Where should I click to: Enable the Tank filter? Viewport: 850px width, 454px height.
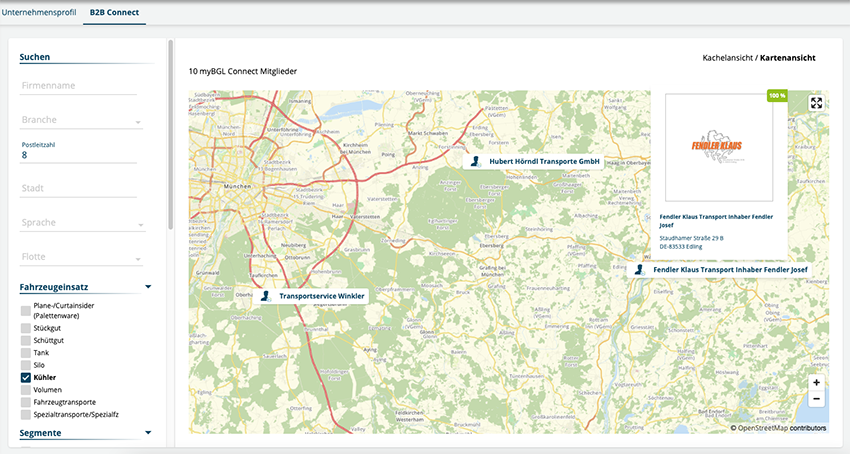point(25,353)
